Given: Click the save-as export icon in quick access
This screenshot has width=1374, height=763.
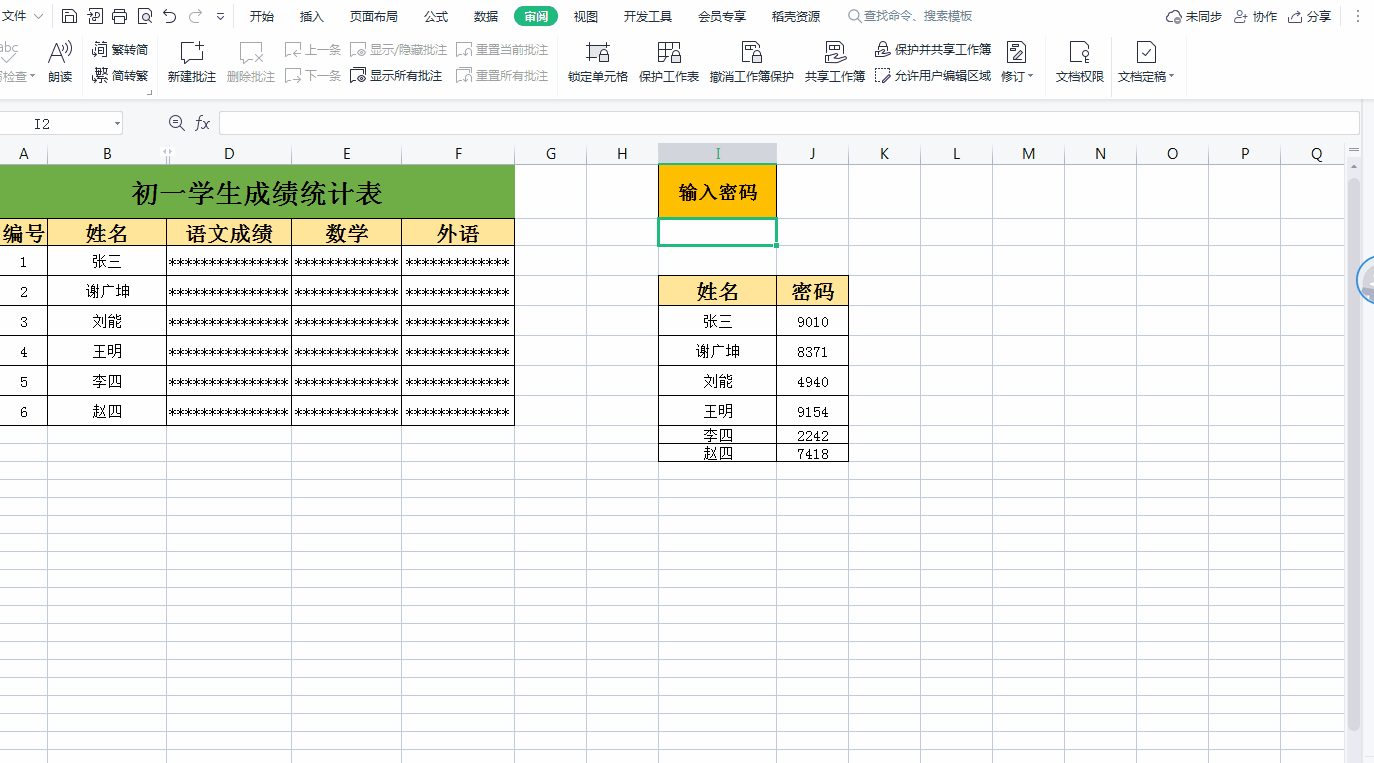Looking at the screenshot, I should pos(95,16).
